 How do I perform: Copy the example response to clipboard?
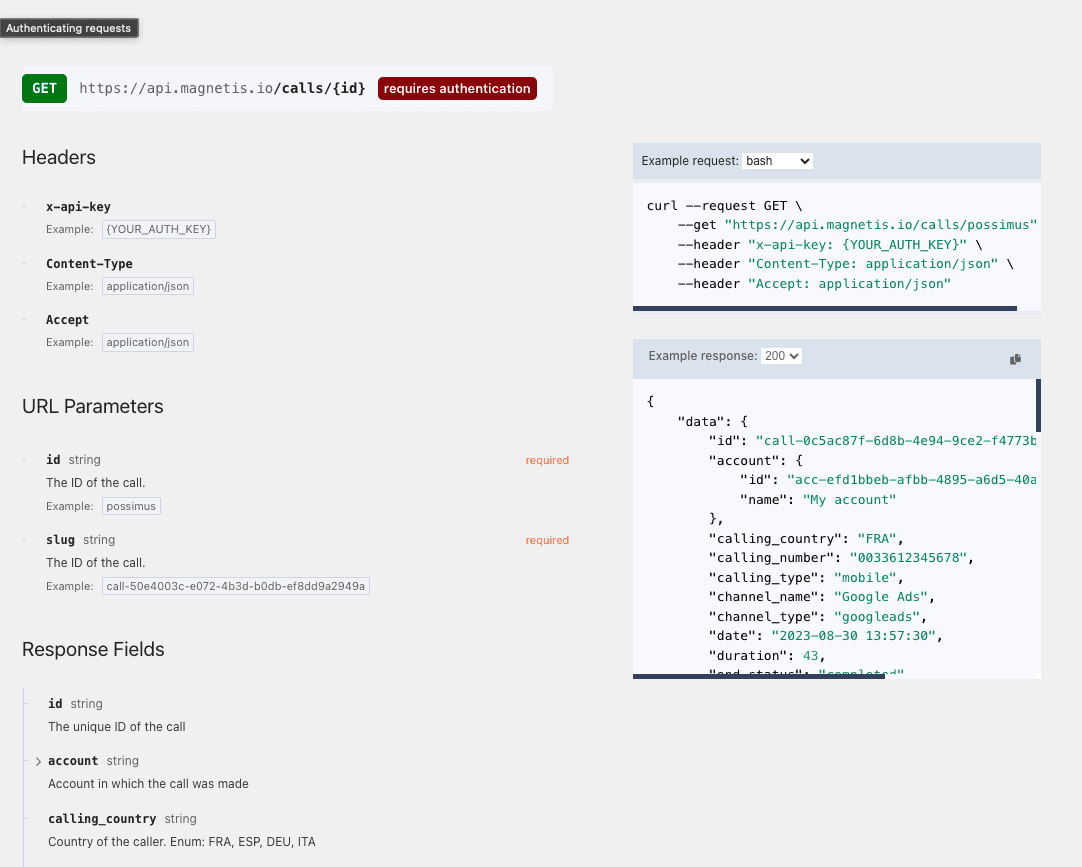coord(1015,359)
